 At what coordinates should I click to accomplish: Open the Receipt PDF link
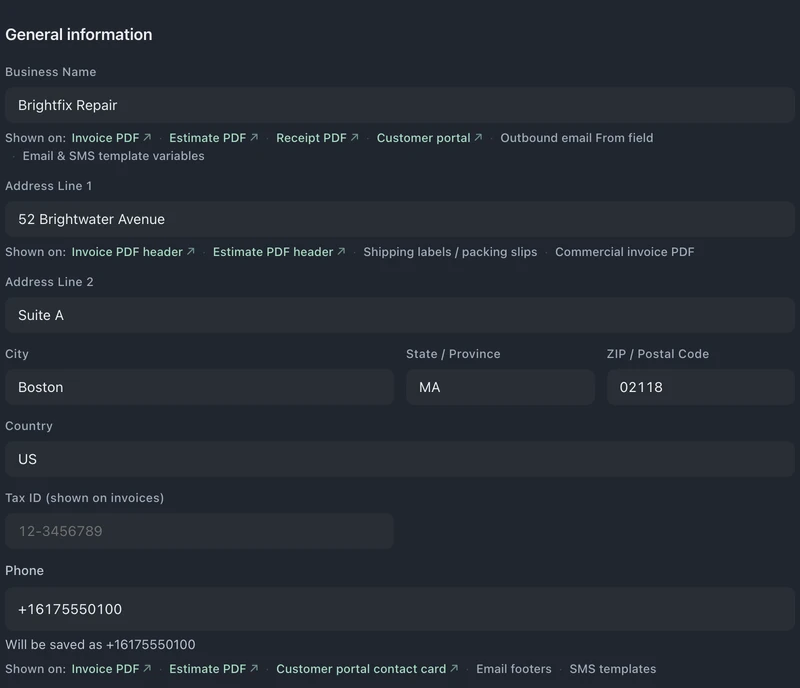click(317, 138)
